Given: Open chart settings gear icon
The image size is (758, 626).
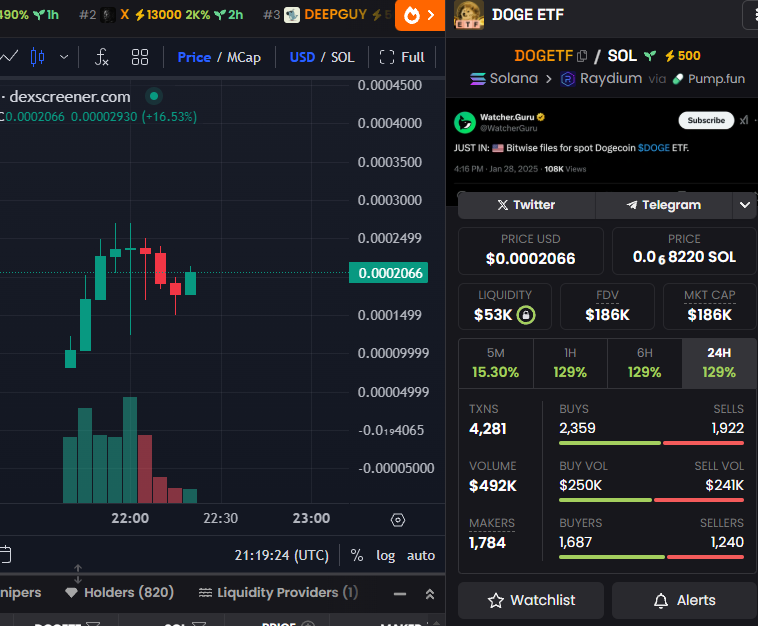Looking at the screenshot, I should click(x=397, y=520).
